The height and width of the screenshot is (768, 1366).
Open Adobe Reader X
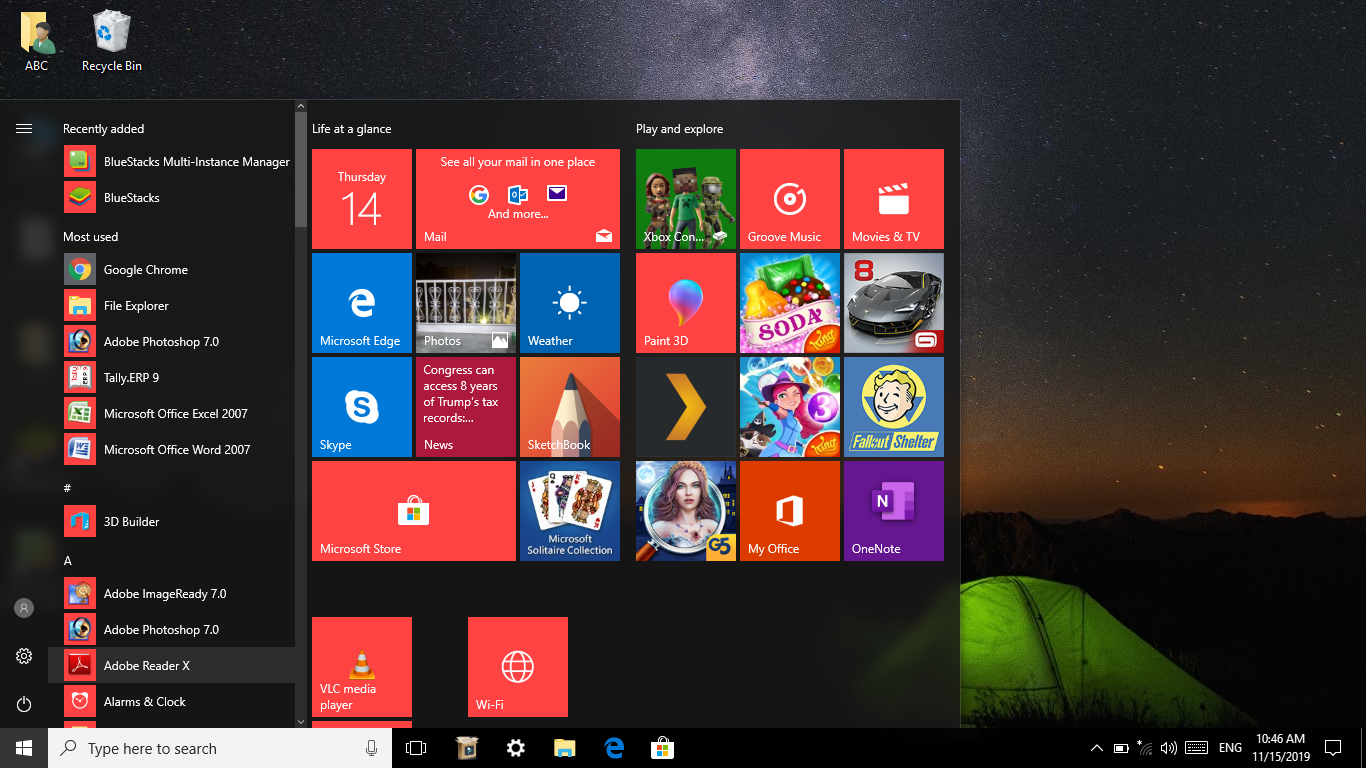click(x=171, y=666)
